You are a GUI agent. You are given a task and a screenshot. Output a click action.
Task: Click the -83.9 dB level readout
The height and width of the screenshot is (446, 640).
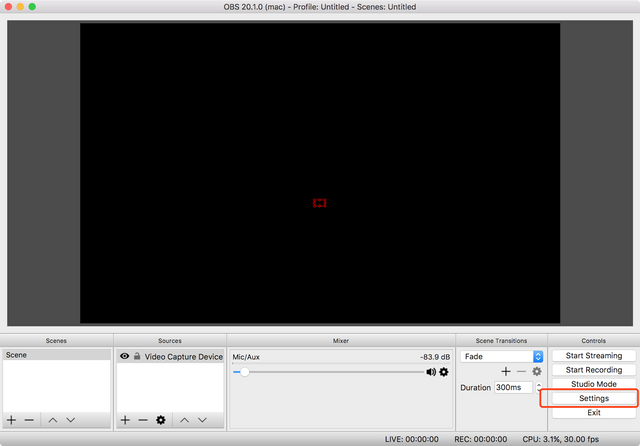coord(435,357)
